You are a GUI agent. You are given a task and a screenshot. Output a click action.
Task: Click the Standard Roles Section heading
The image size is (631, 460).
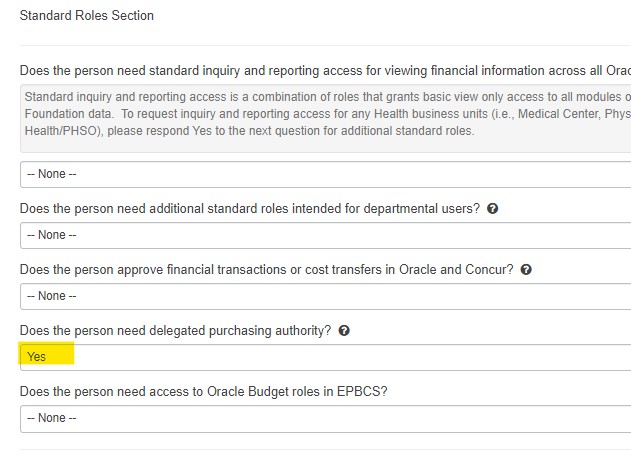tap(87, 15)
